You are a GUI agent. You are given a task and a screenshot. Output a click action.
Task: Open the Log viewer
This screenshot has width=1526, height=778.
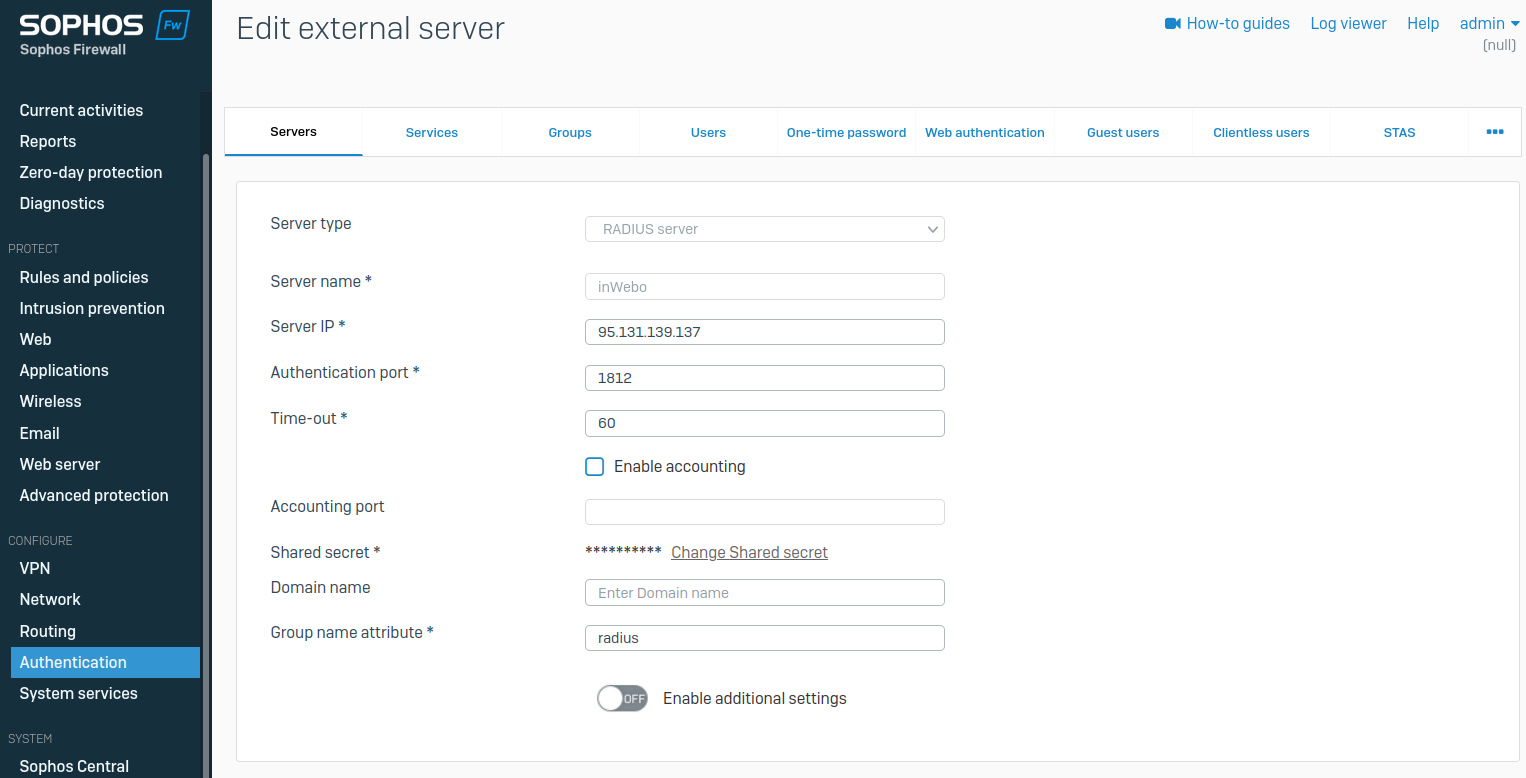click(1347, 23)
